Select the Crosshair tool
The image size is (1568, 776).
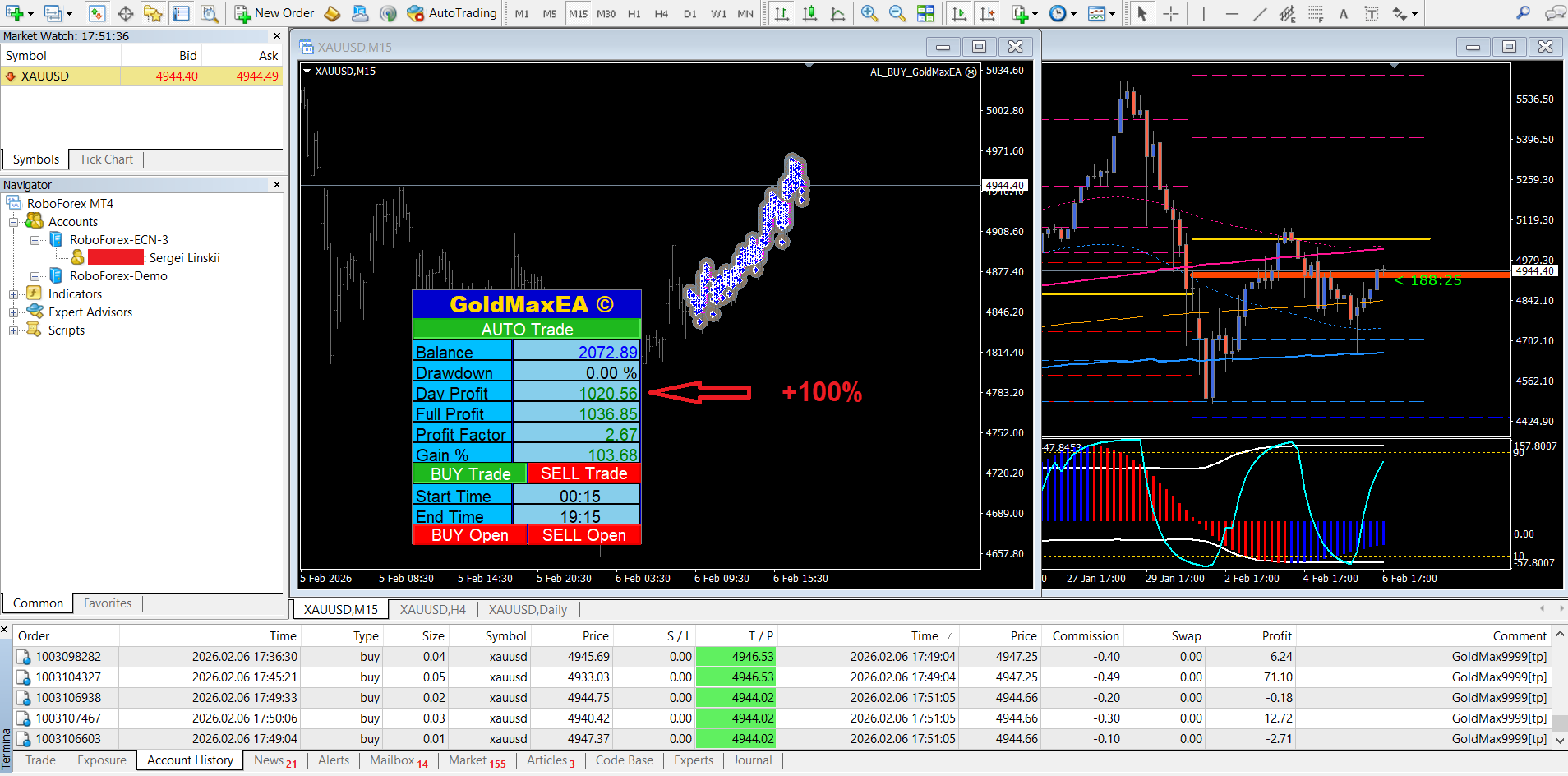[1171, 13]
